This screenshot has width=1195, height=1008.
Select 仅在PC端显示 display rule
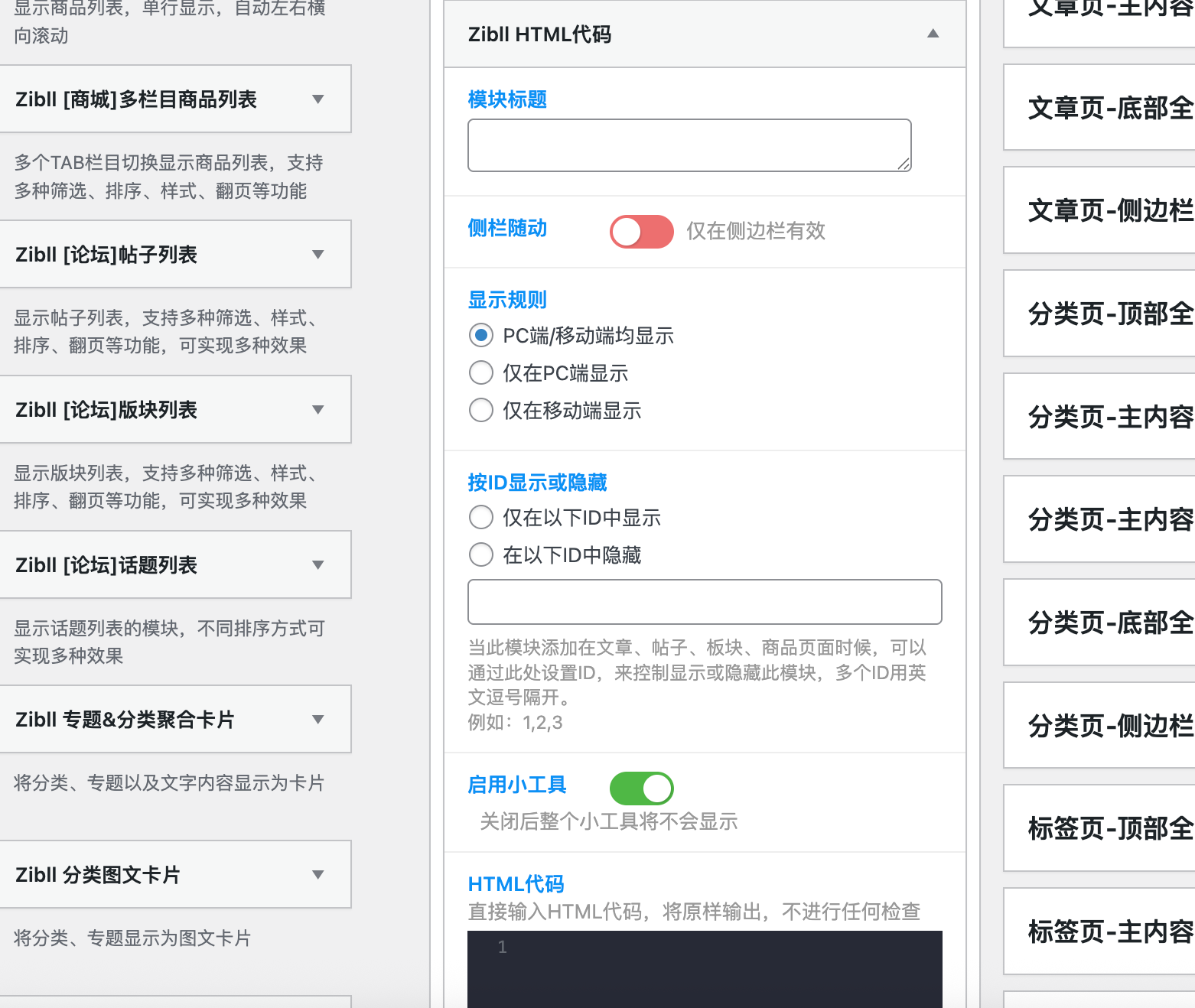[x=480, y=372]
